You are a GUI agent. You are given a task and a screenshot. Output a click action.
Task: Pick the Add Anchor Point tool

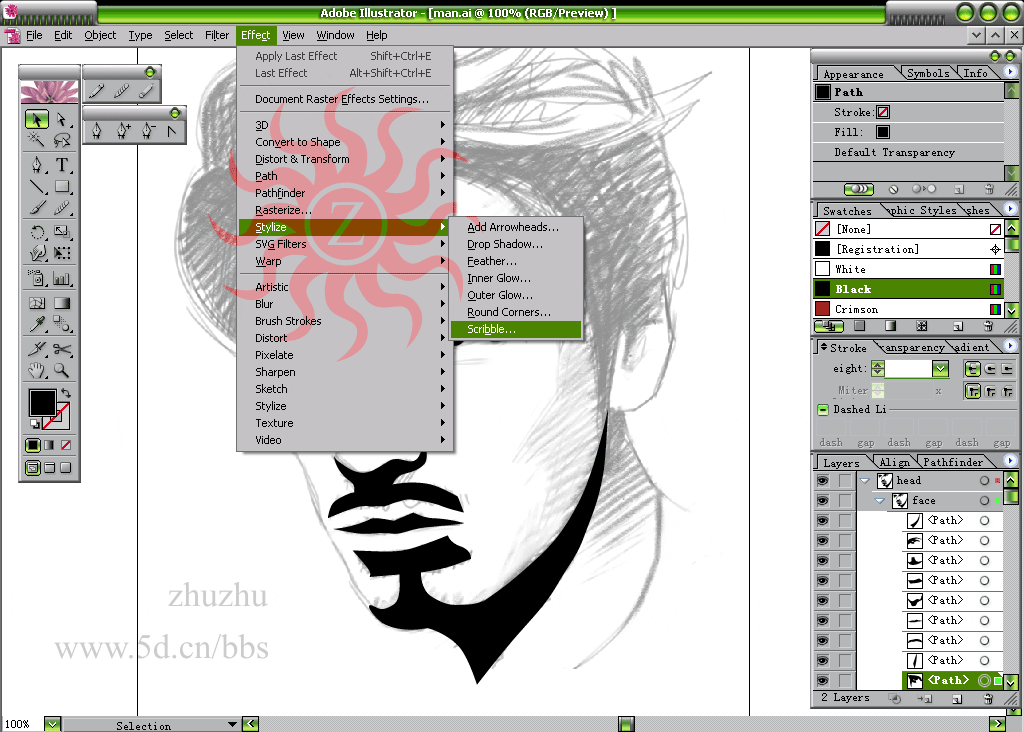pyautogui.click(x=122, y=131)
